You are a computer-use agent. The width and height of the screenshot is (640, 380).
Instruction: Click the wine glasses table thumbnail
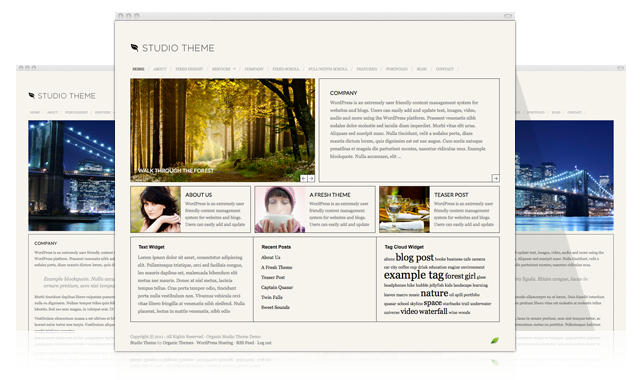point(404,209)
